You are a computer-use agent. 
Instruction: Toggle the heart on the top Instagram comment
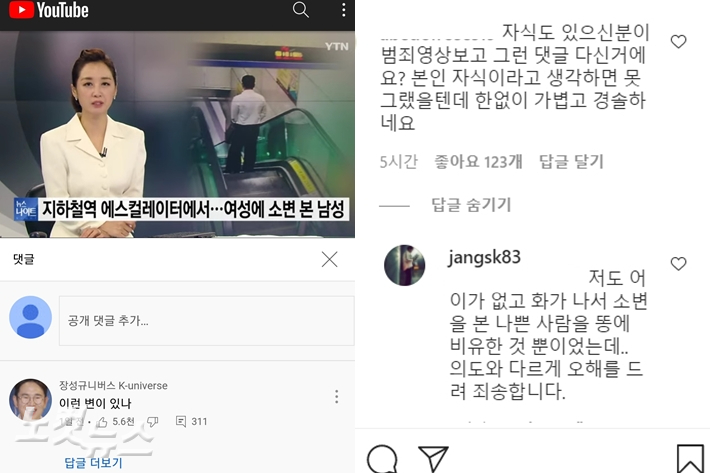click(678, 41)
